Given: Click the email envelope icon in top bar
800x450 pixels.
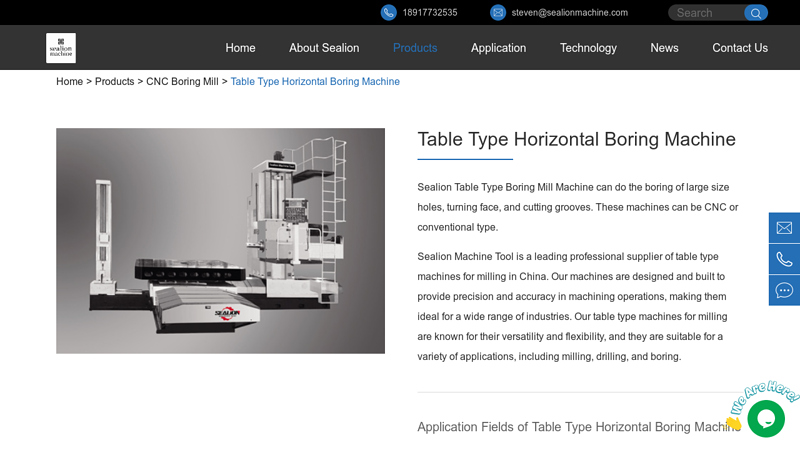Looking at the screenshot, I should [x=497, y=13].
